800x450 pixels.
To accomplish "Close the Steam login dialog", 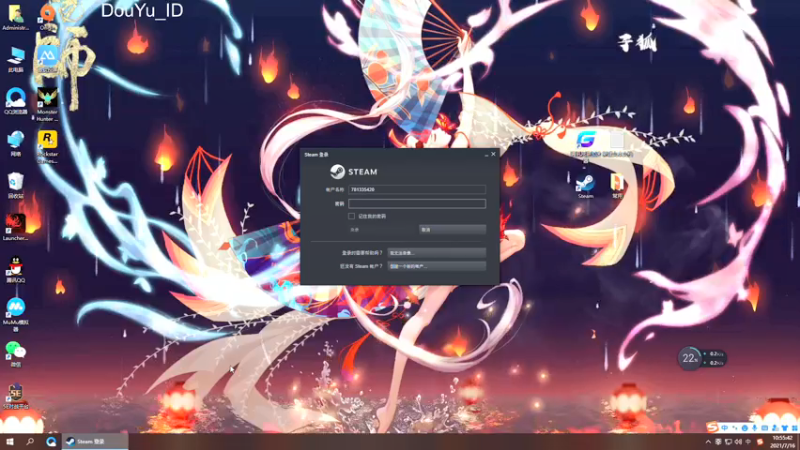I will [x=493, y=154].
